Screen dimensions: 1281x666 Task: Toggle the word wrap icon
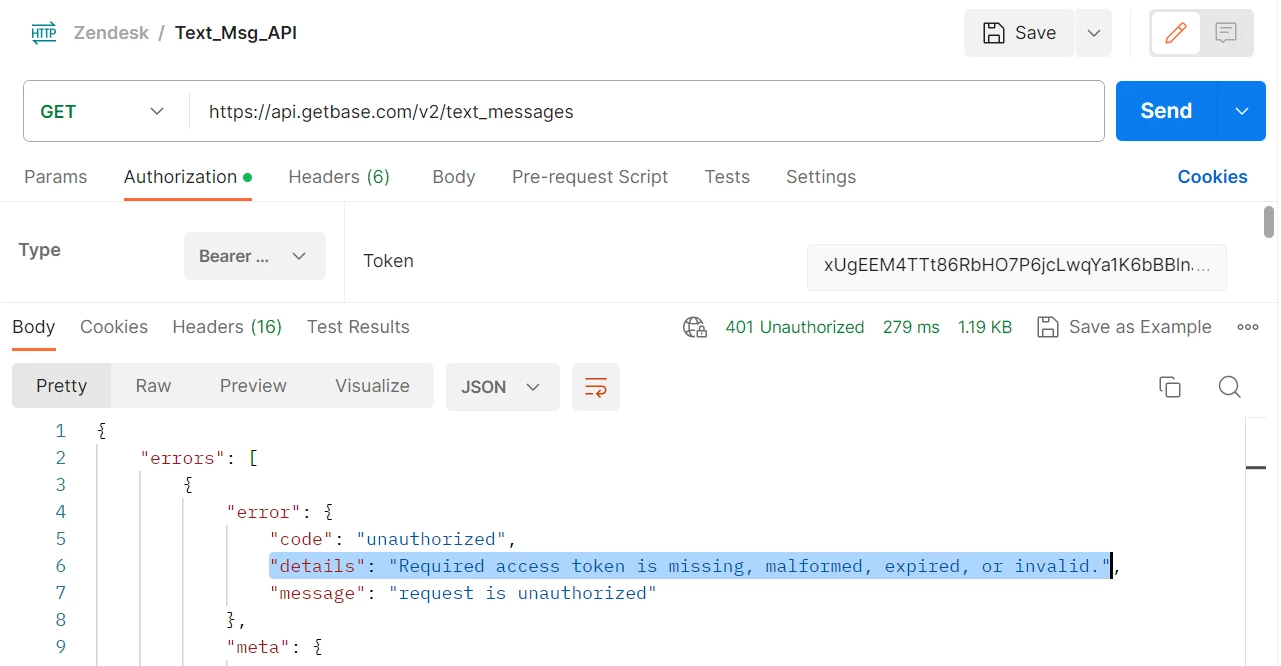coord(596,387)
